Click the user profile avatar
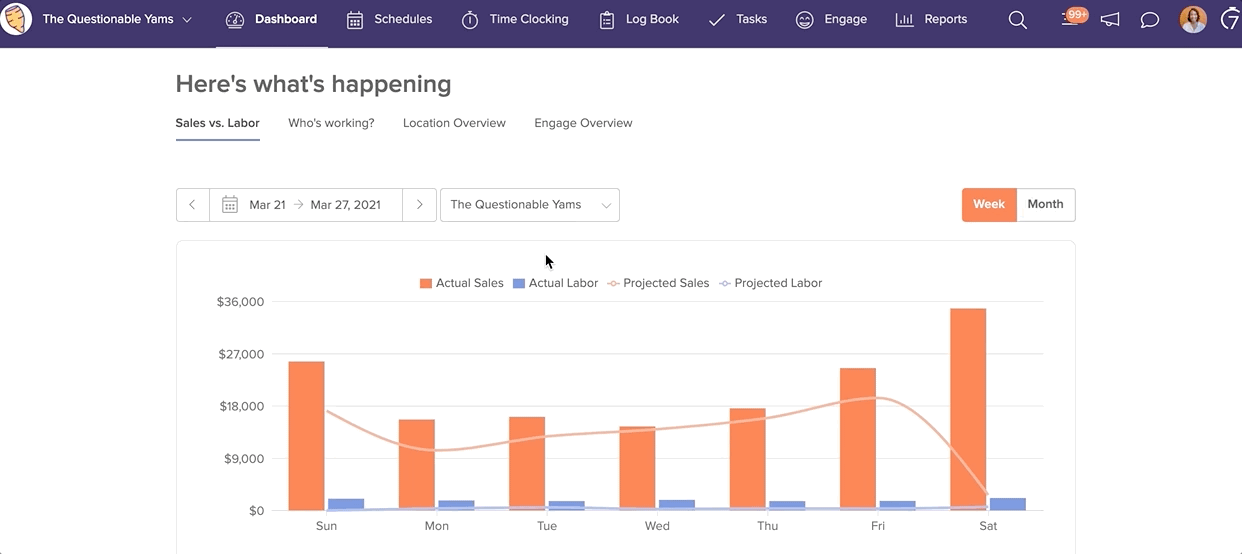 (1192, 19)
